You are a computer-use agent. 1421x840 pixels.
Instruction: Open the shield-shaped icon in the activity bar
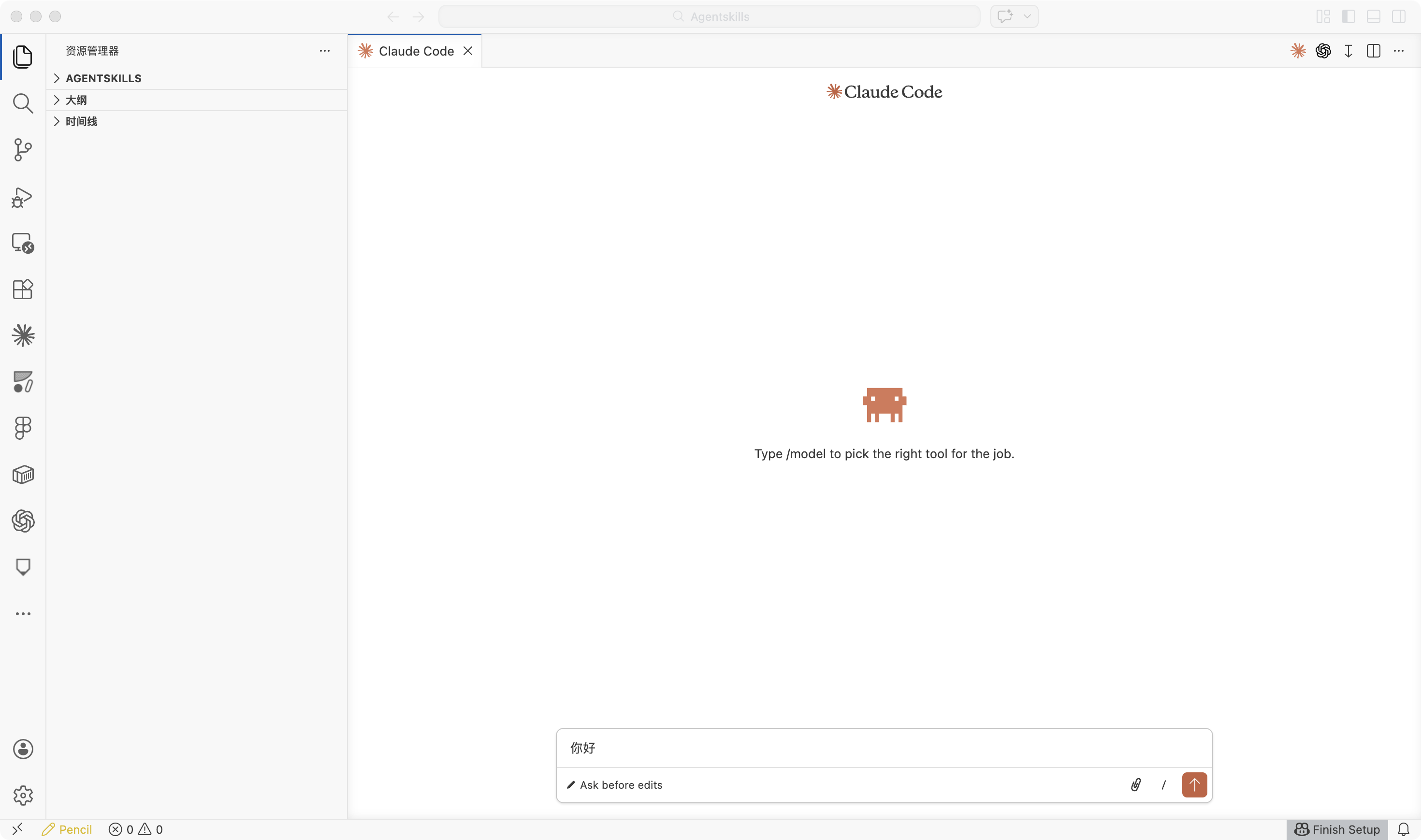point(23,566)
